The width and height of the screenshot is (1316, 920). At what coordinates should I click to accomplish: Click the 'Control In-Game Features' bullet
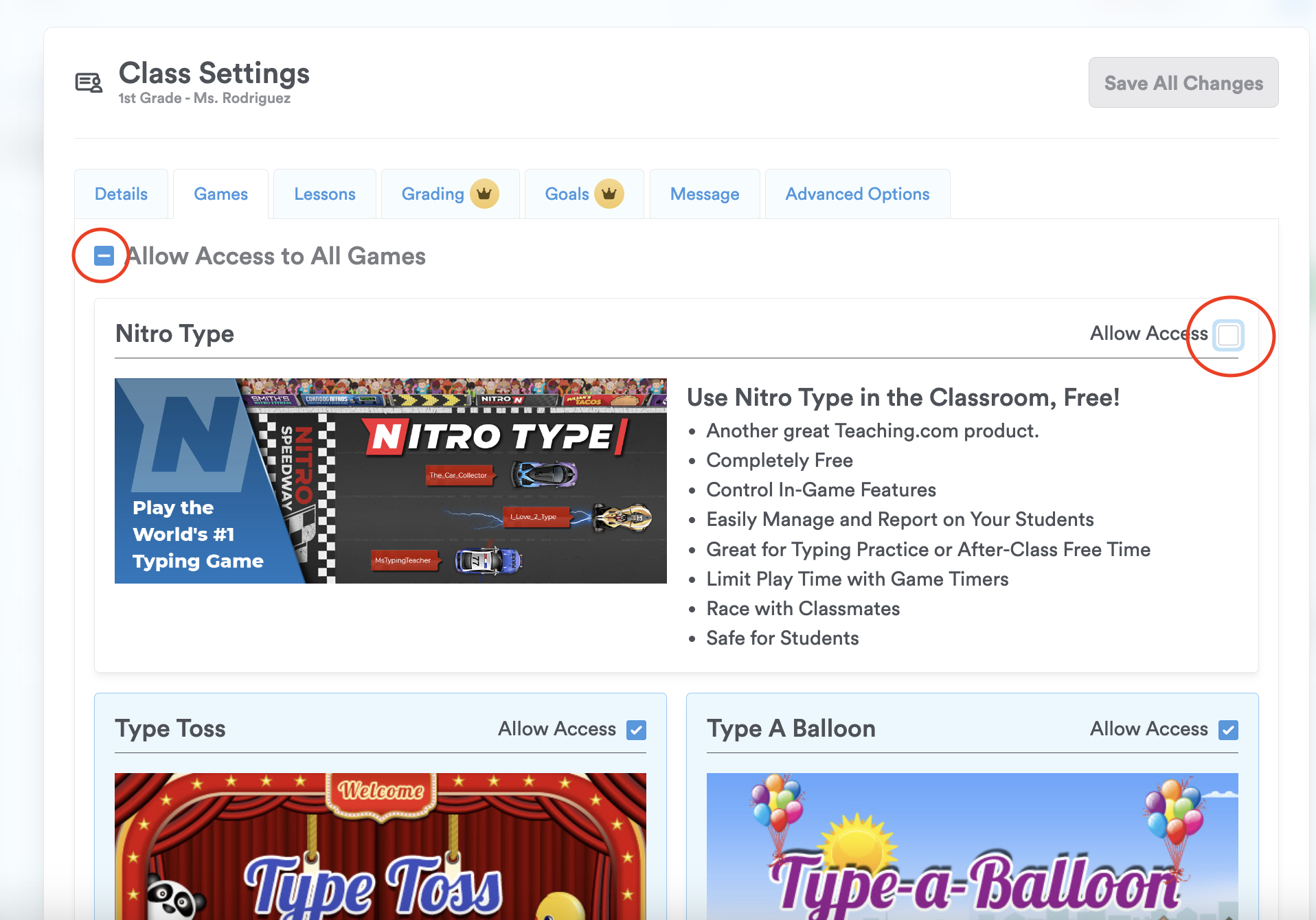(x=821, y=490)
